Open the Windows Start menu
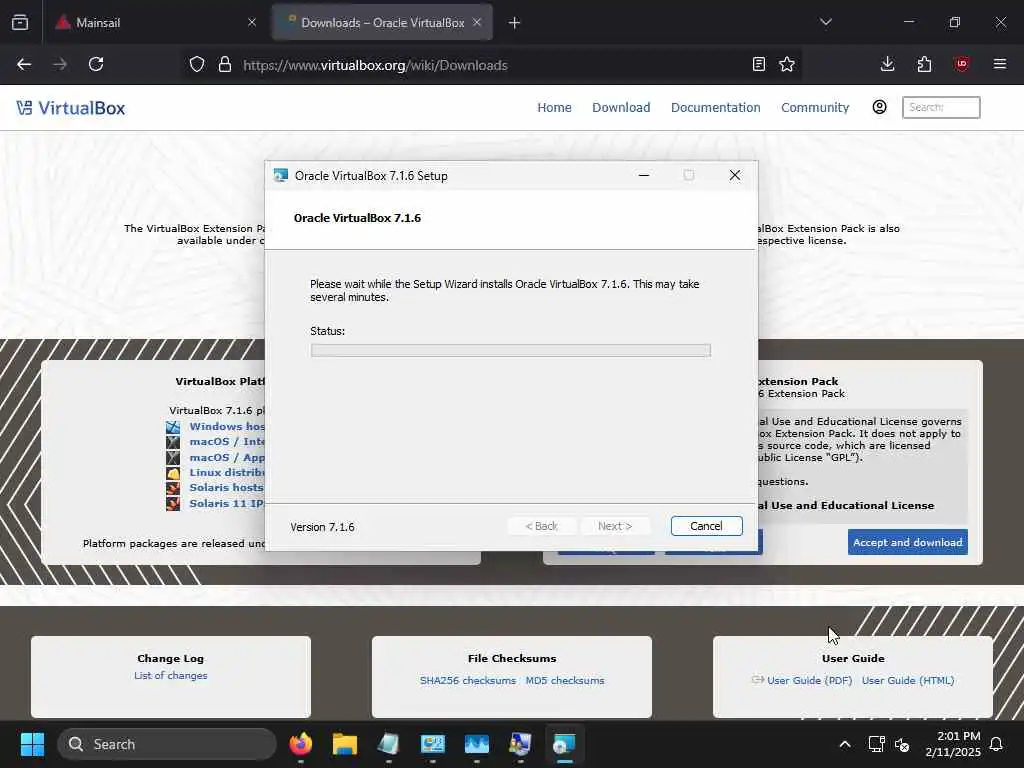 coord(32,744)
